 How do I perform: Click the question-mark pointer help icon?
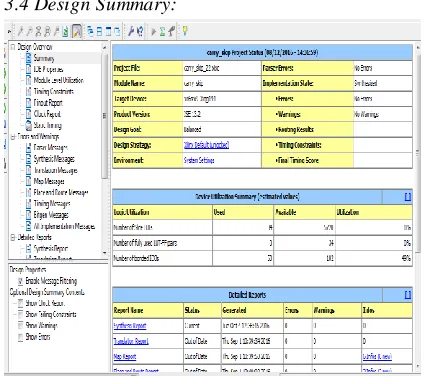tap(140, 31)
